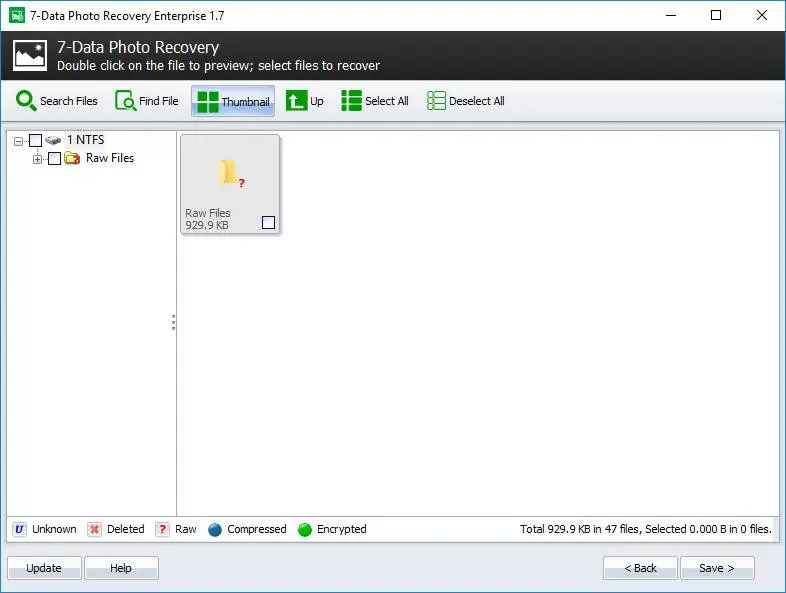
Task: Click the Compressed blue circle icon
Action: click(x=215, y=530)
